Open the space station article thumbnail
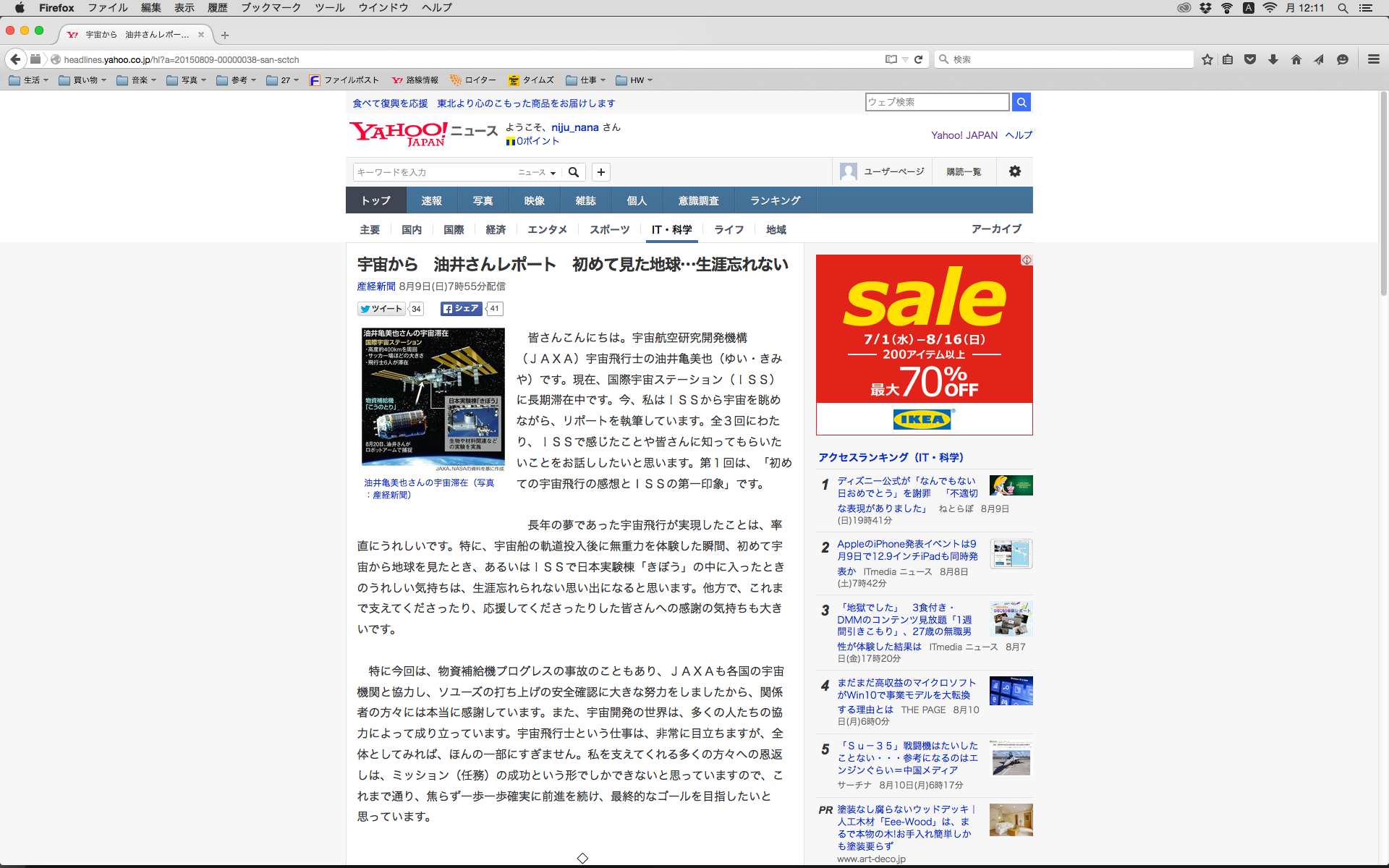 [x=433, y=398]
